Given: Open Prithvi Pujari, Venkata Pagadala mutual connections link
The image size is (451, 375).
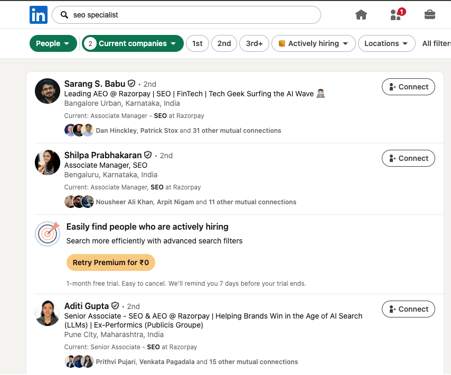Looking at the screenshot, I should (x=197, y=361).
